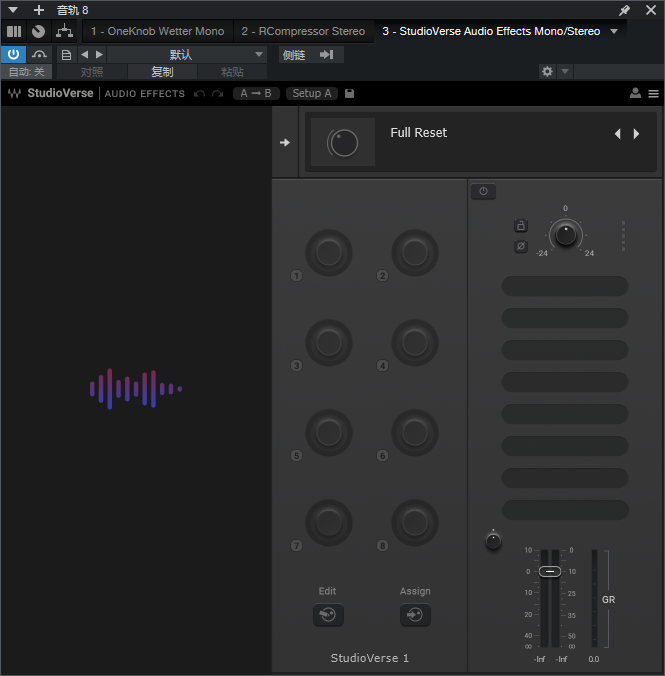Viewport: 665px width, 676px height.
Task: Click the Waves logo icon
Action: (x=14, y=93)
